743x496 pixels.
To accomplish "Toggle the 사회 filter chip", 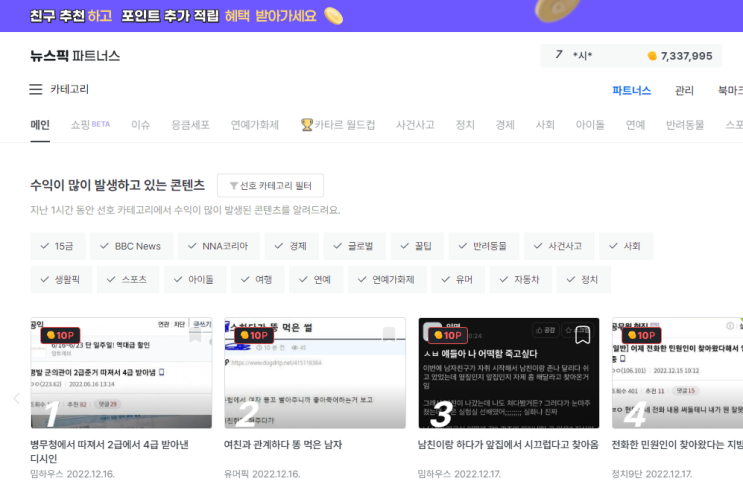I will pos(626,246).
